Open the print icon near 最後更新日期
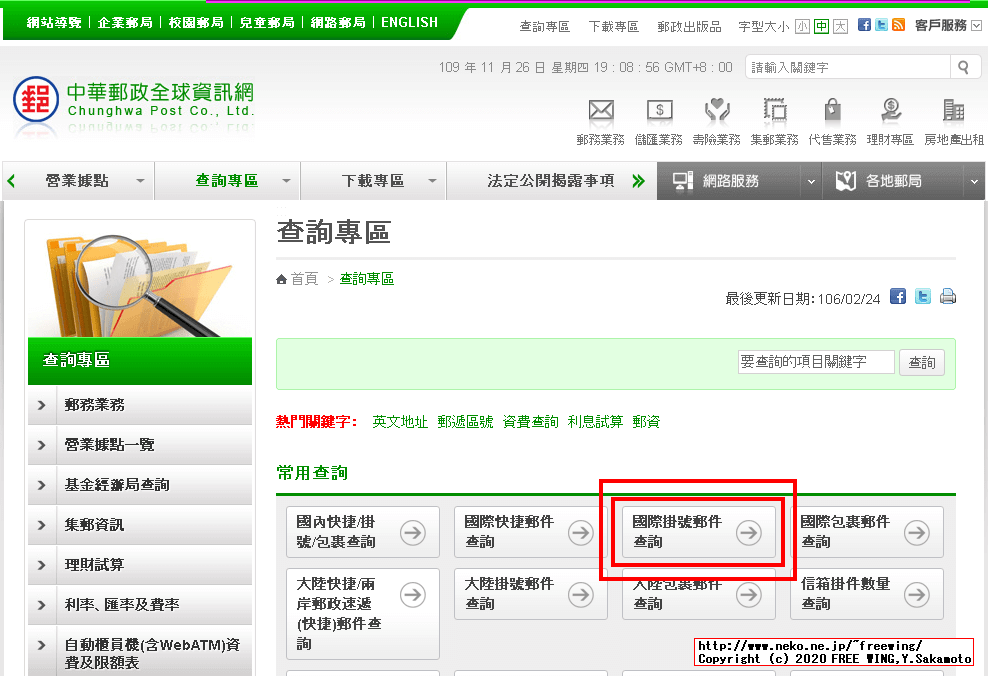The image size is (988, 676). [947, 296]
